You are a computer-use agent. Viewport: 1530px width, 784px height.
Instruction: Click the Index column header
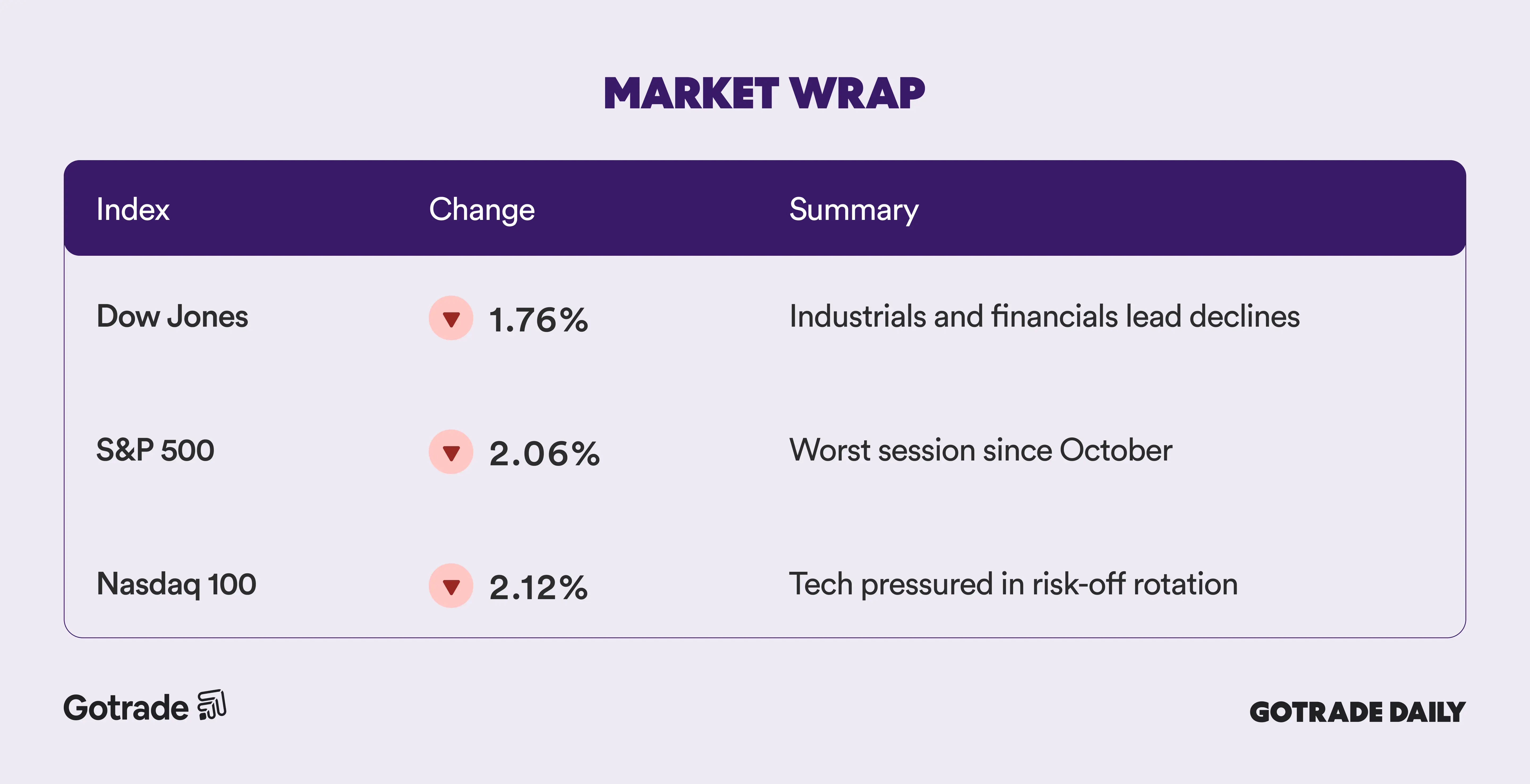(x=133, y=209)
